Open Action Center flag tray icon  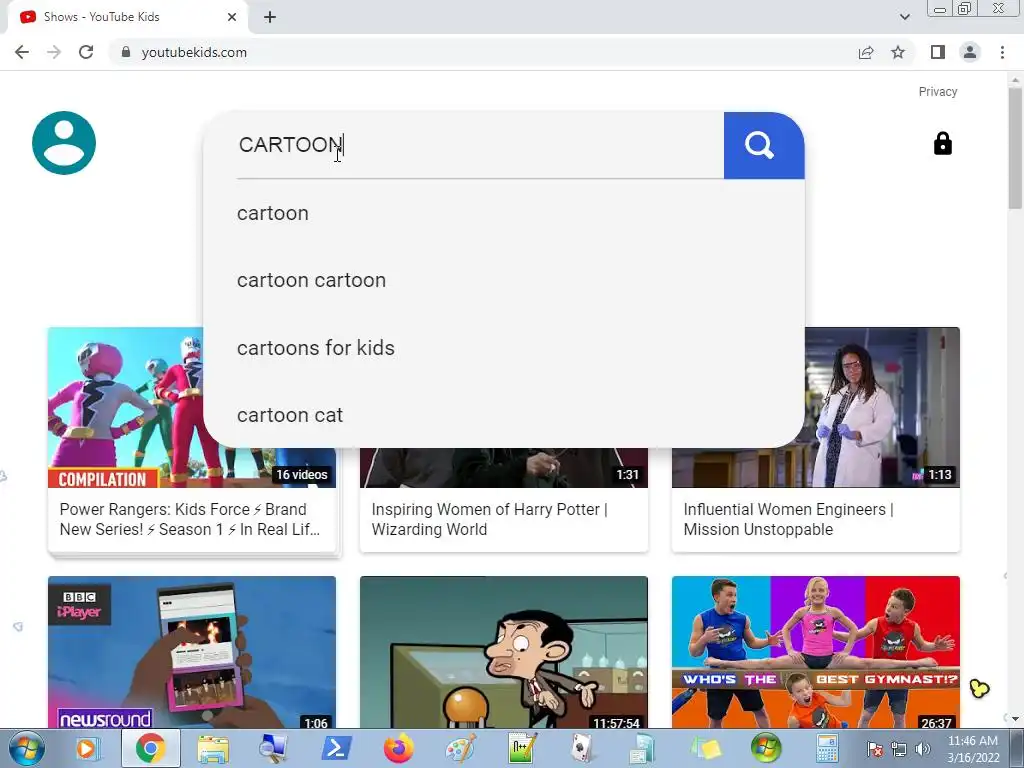pyautogui.click(x=874, y=749)
